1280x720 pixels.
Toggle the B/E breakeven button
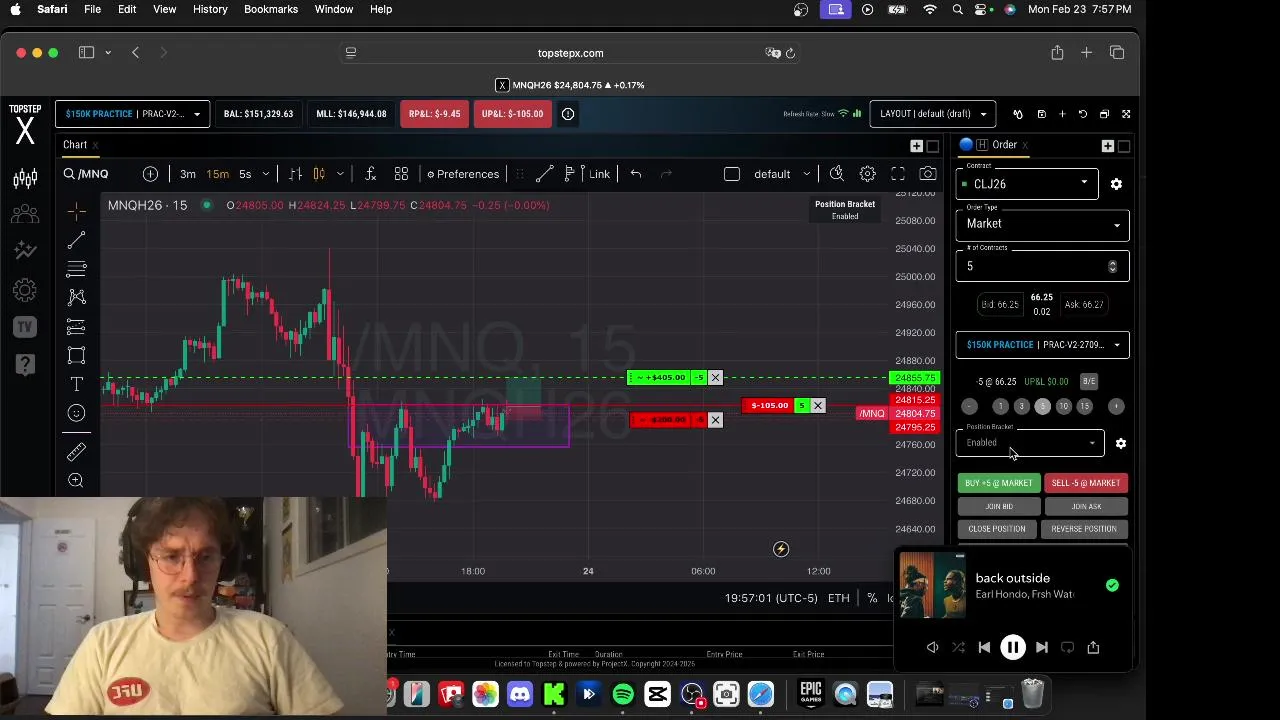[x=1089, y=381]
